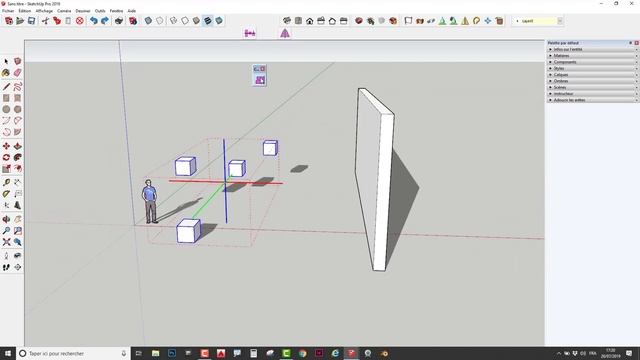The height and width of the screenshot is (360, 640).
Task: Pick the Paint Bucket tool
Action: click(x=6, y=73)
